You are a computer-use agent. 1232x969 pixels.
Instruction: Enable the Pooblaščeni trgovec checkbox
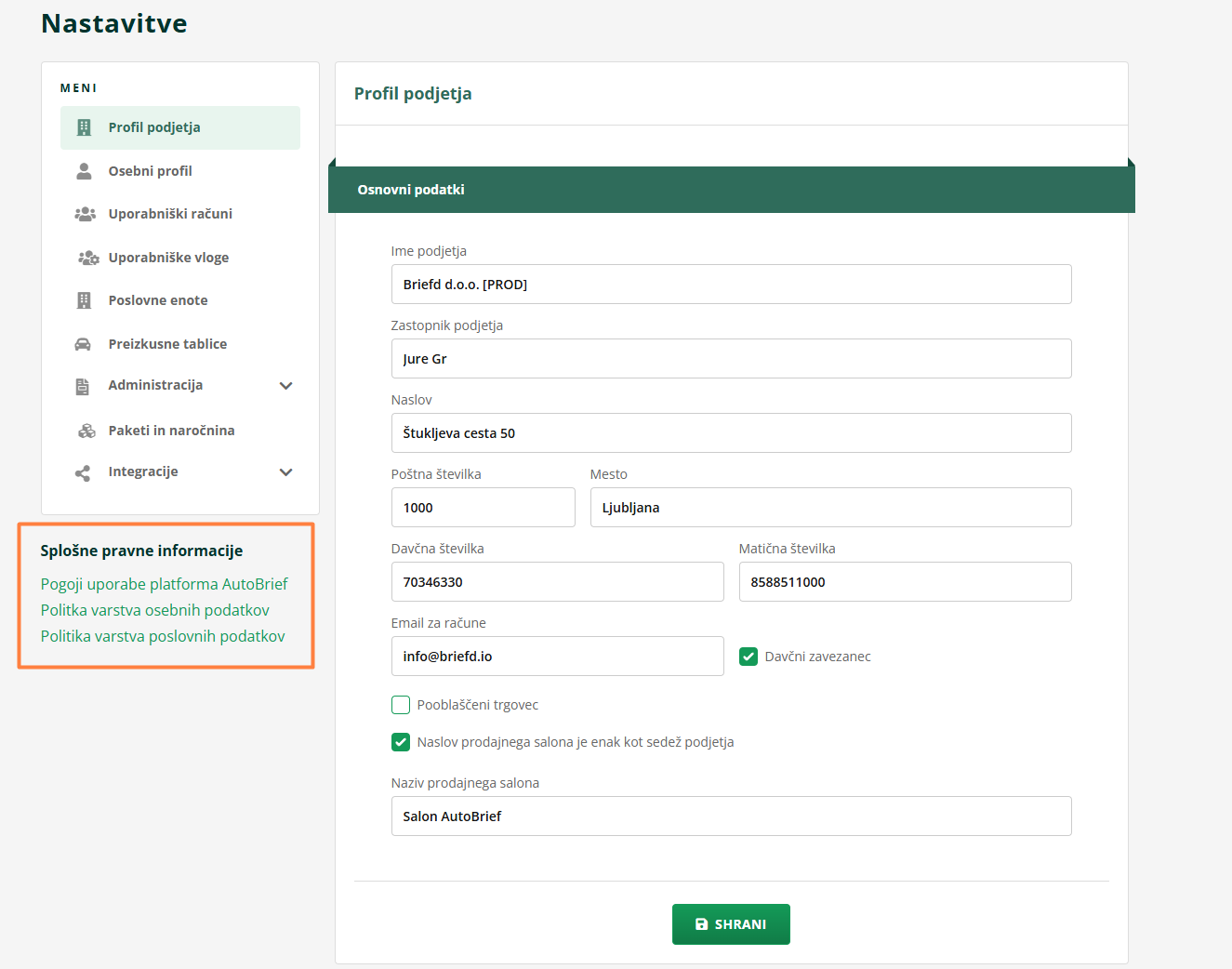tap(401, 705)
